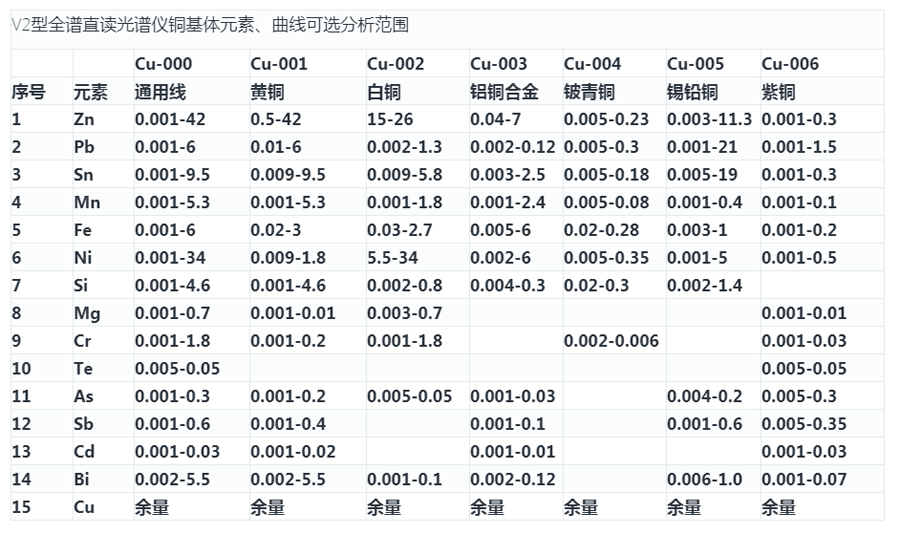The height and width of the screenshot is (534, 900).
Task: Select the Cu-003 铝铜合金 column header
Action: (x=498, y=64)
